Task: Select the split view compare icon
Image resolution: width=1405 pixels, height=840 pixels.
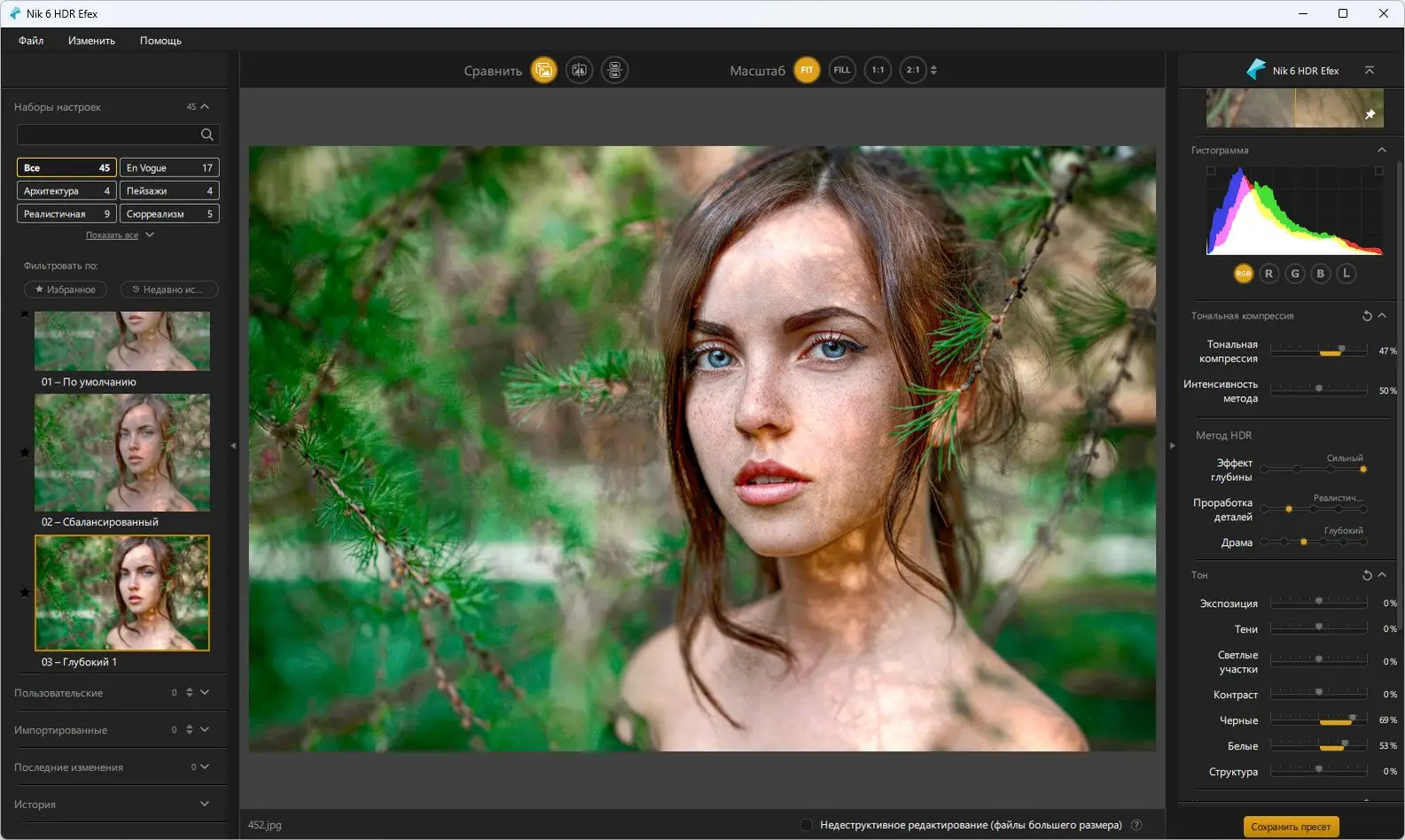Action: (579, 70)
